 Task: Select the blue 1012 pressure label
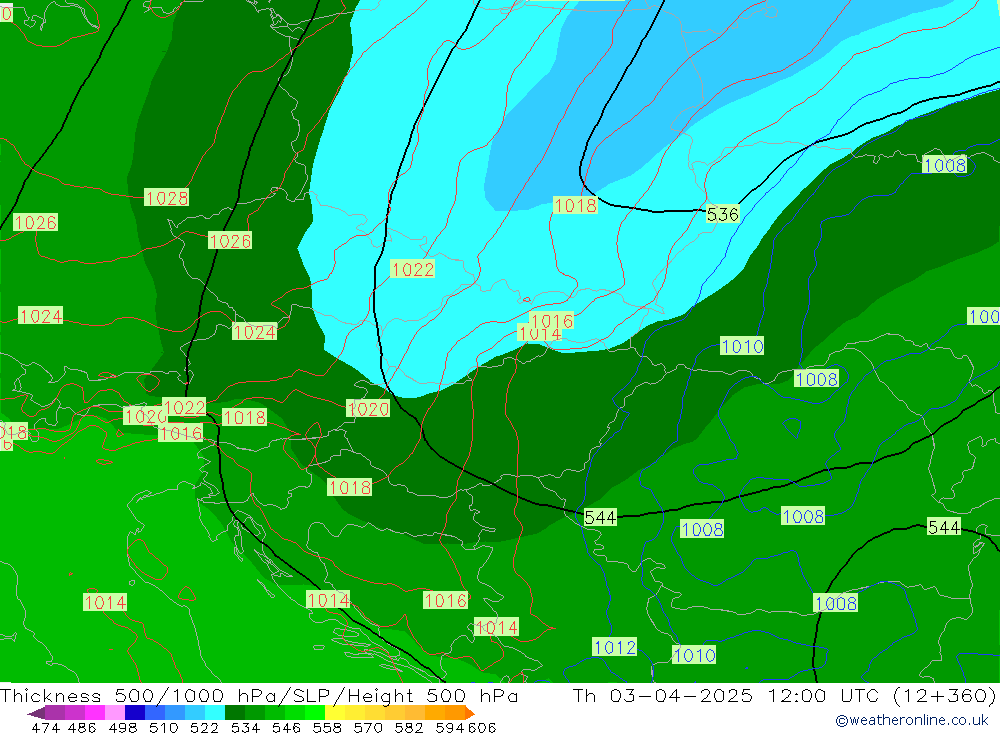coord(615,647)
